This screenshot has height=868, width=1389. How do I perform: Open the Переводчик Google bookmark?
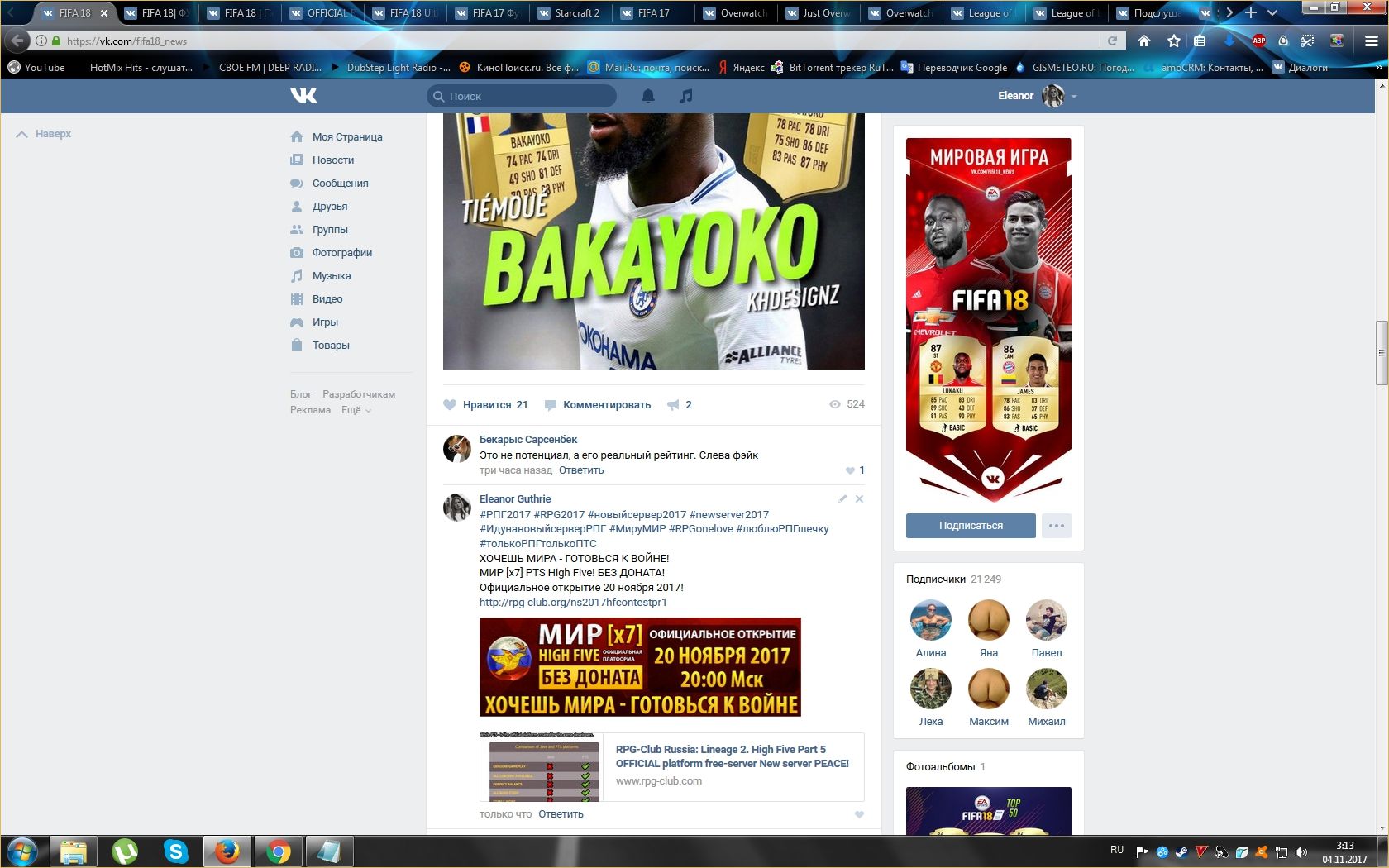[x=954, y=68]
